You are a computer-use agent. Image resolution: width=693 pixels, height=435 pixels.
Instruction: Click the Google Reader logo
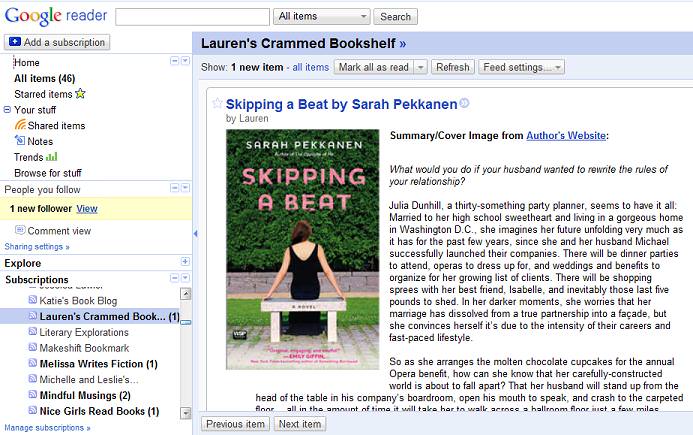pos(56,16)
